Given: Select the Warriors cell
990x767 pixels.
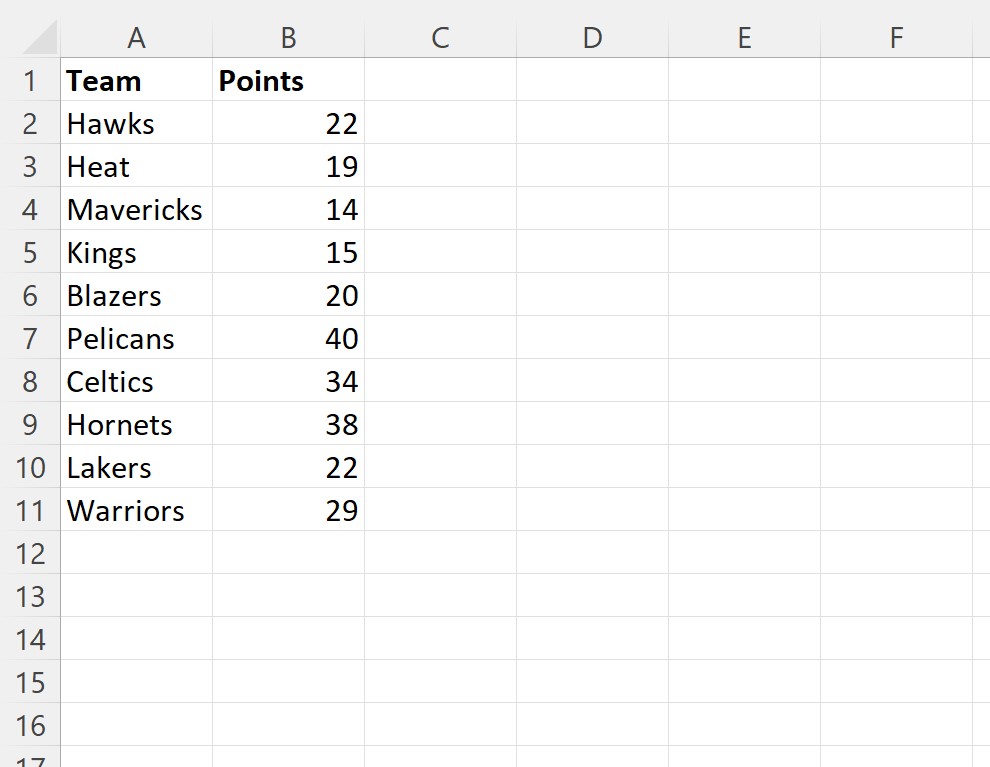Looking at the screenshot, I should pyautogui.click(x=136, y=510).
